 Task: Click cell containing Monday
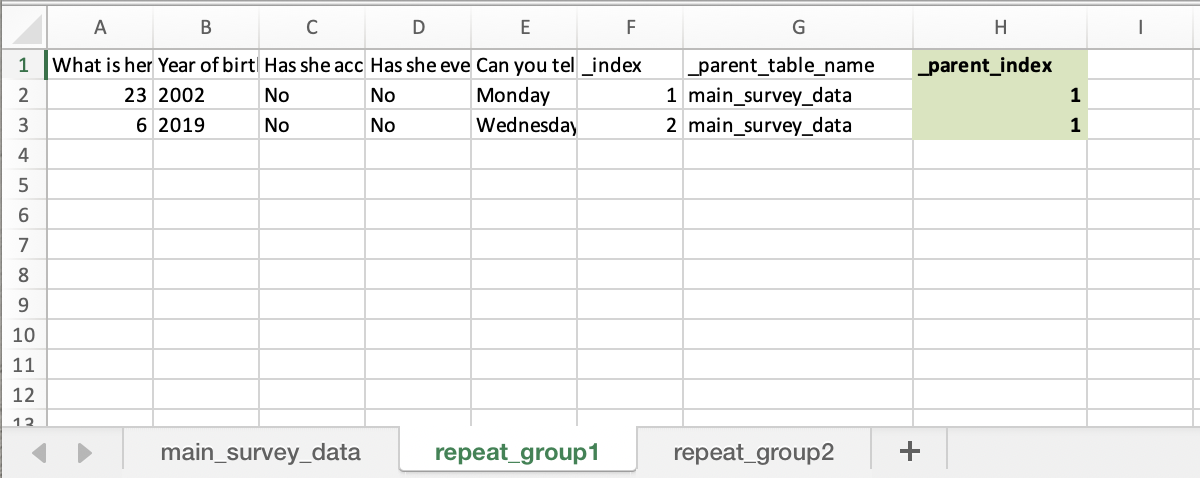pyautogui.click(x=524, y=96)
